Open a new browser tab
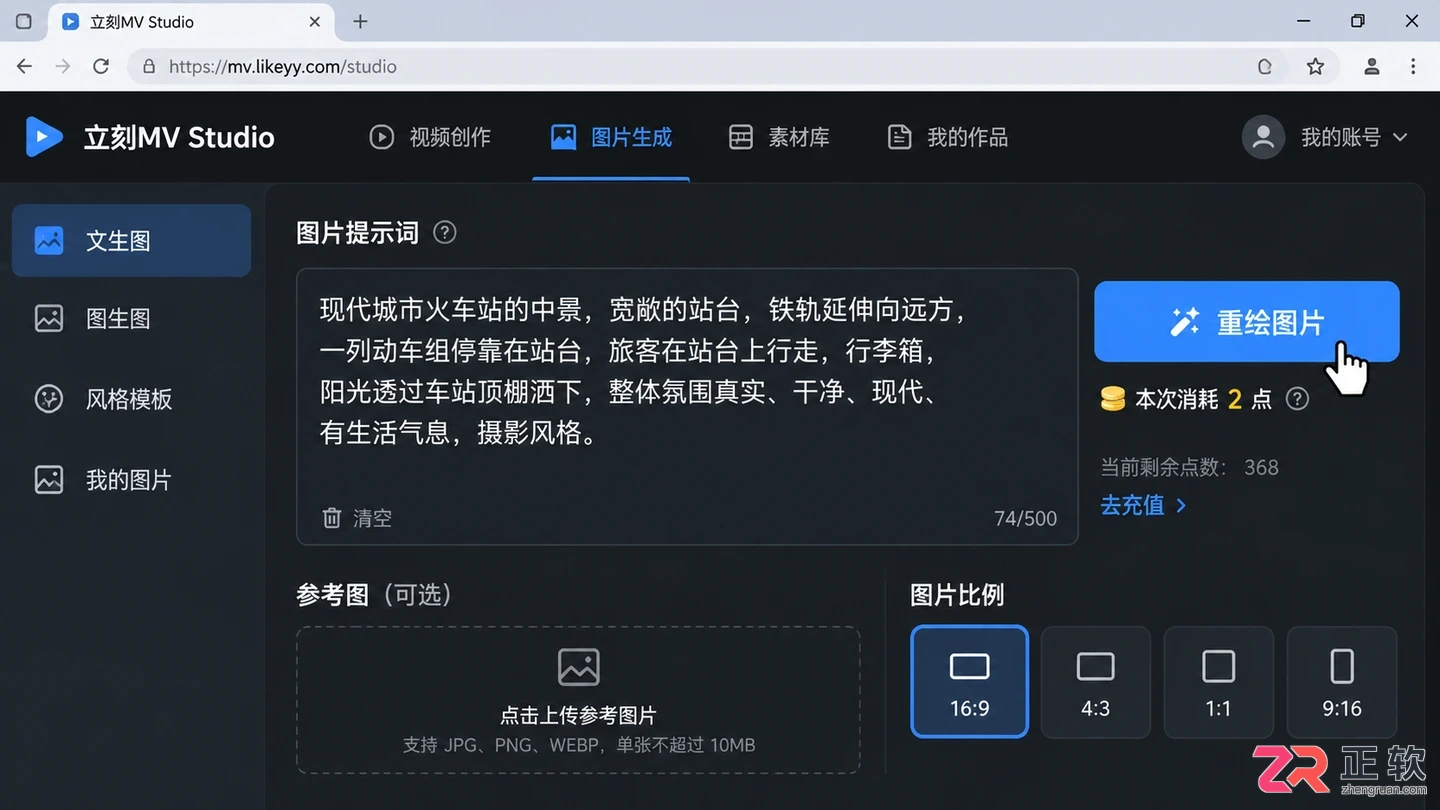Screen dimensions: 1440x810 tap(361, 21)
